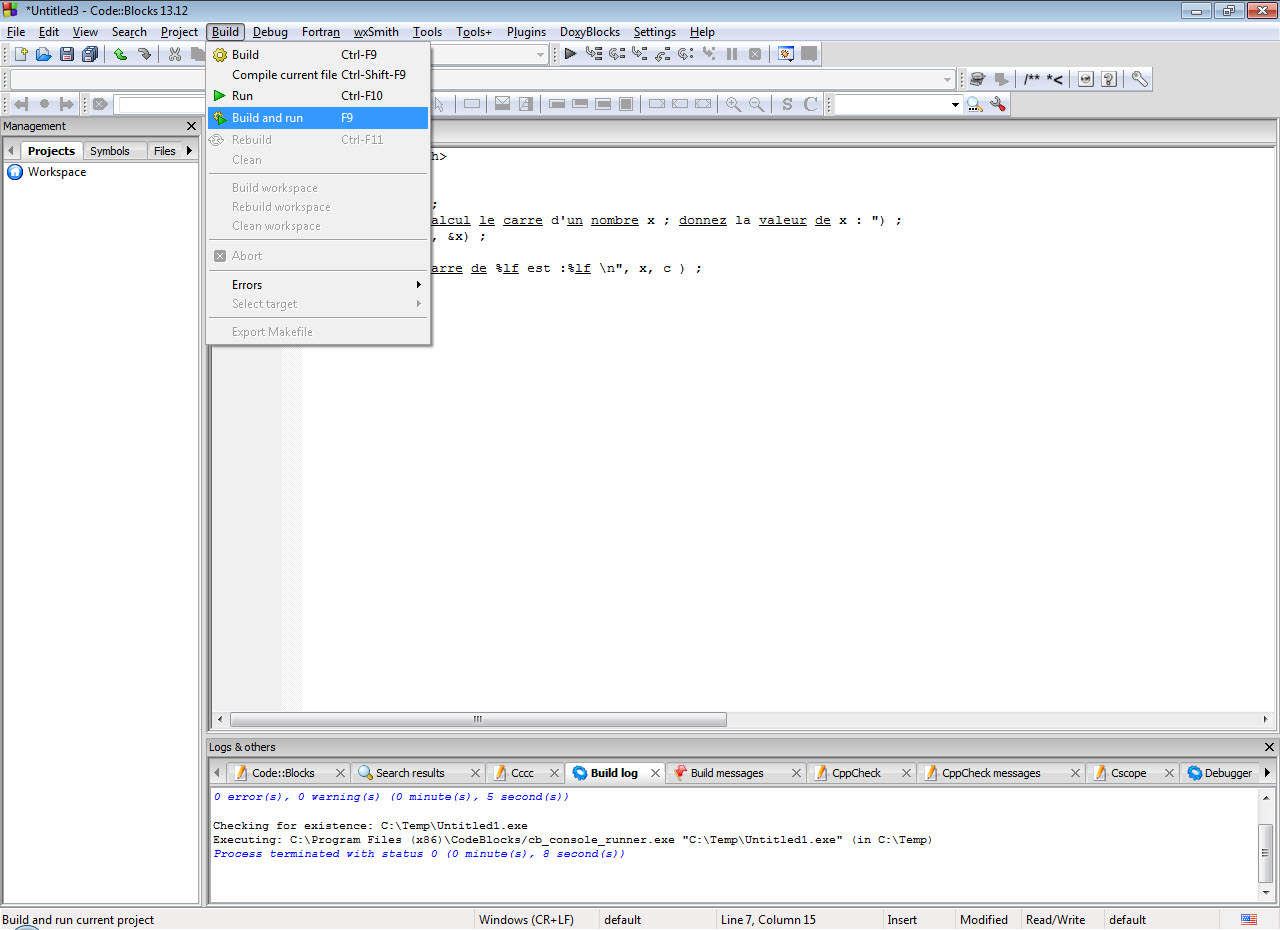Start debugger with Debug/Continue icon
Viewport: 1280px width, 930px height.
570,54
